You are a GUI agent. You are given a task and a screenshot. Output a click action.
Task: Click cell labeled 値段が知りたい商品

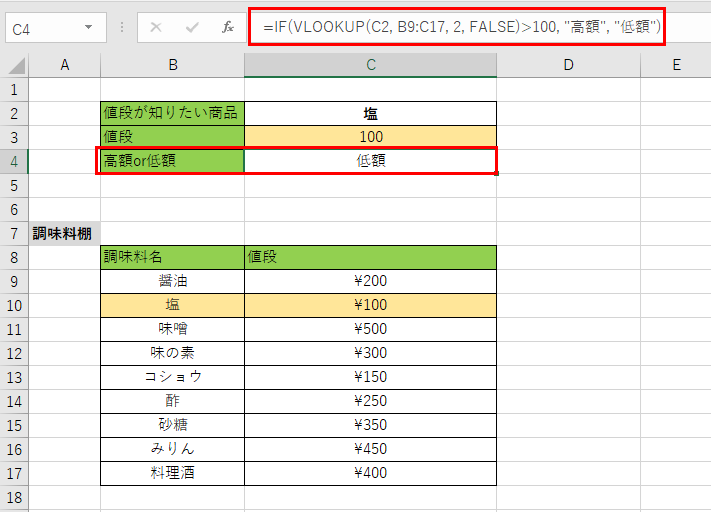click(172, 113)
